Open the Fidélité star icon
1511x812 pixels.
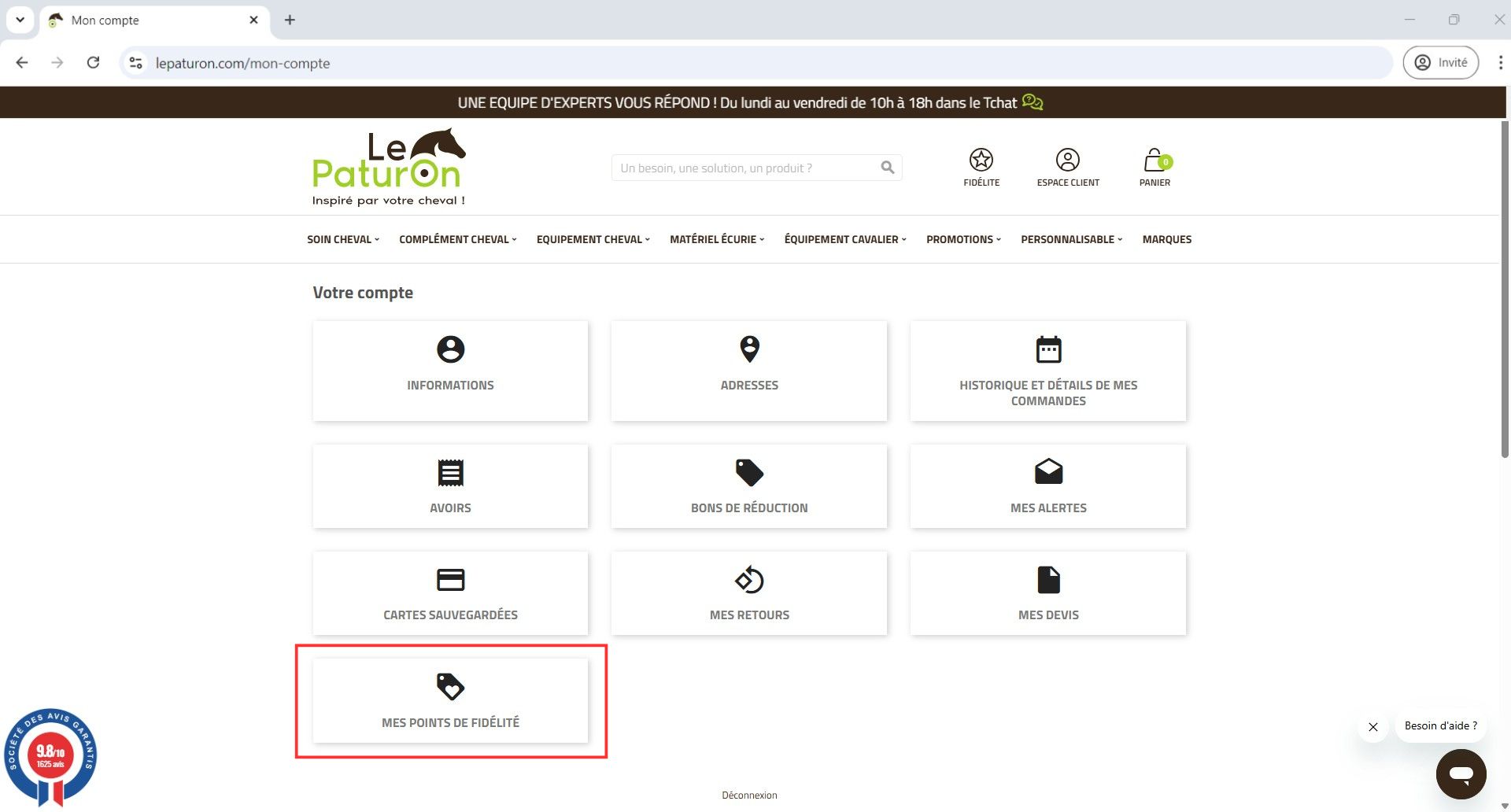coord(981,161)
